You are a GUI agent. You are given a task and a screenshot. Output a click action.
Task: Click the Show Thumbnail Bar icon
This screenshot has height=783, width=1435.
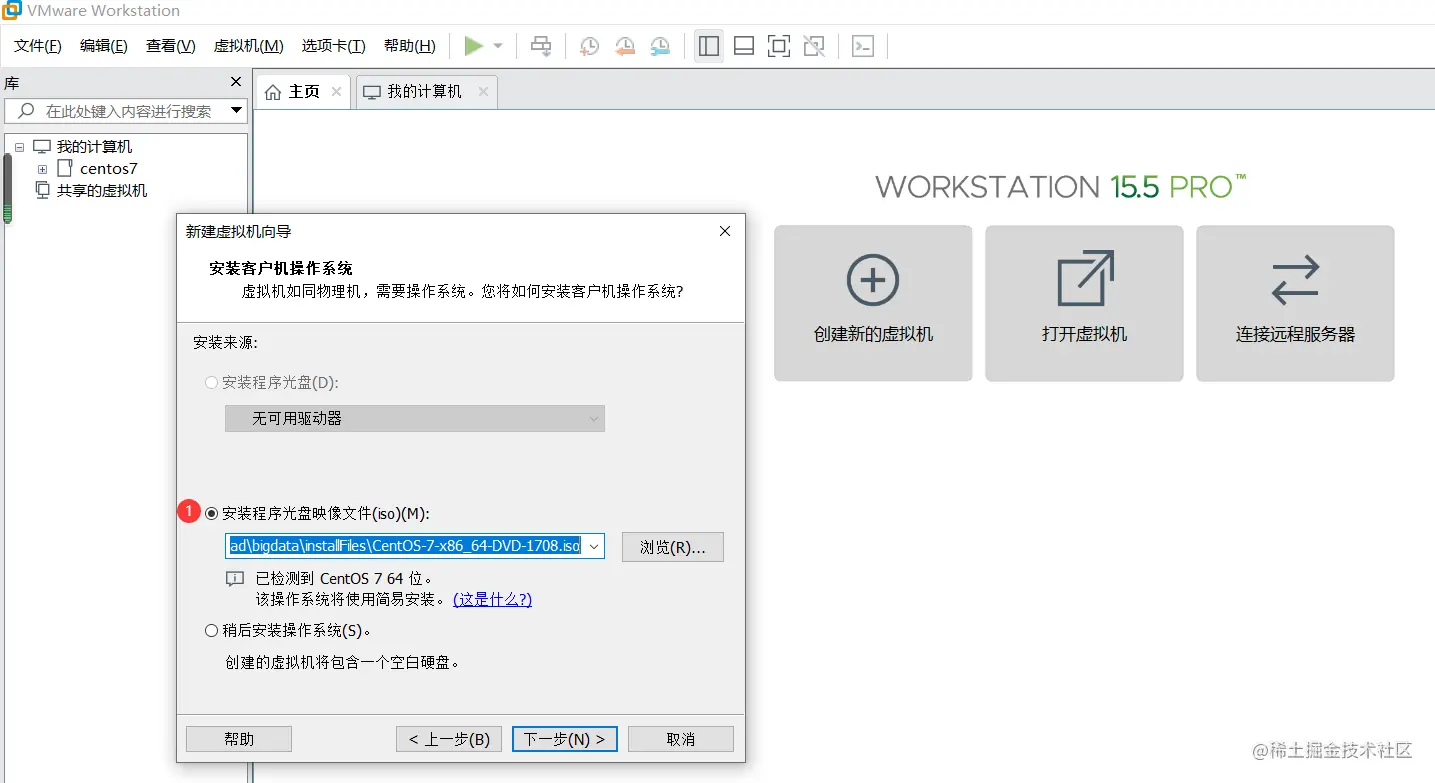point(743,46)
